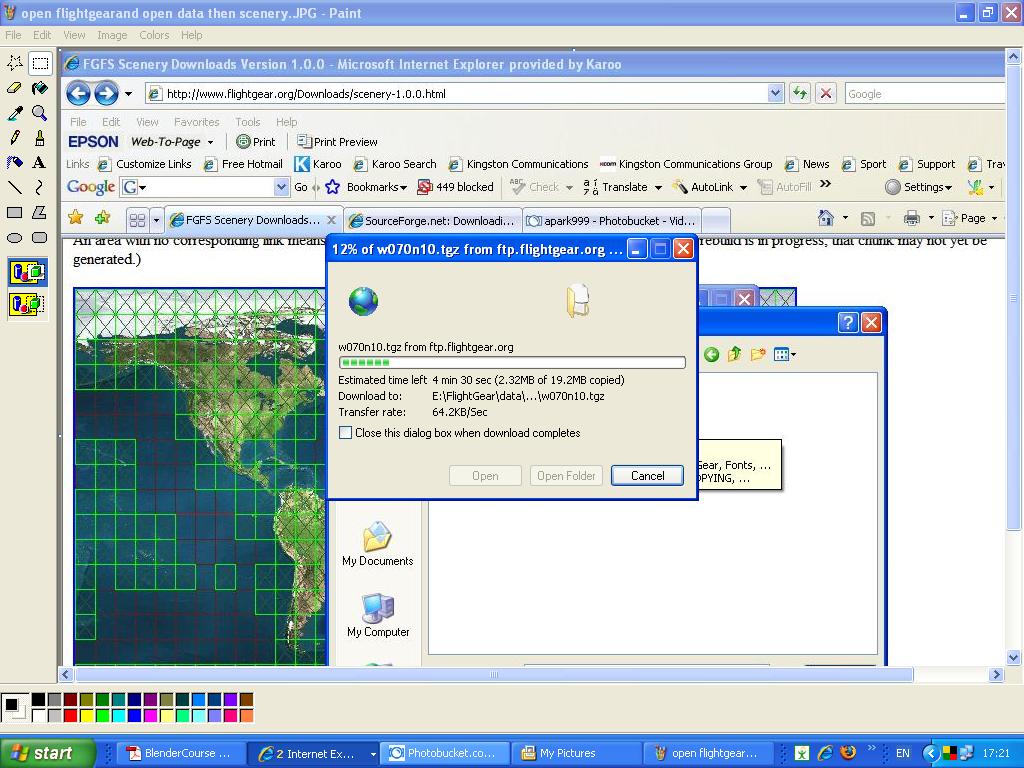This screenshot has width=1024, height=768.
Task: Select the Polygon tool
Action: (40, 212)
